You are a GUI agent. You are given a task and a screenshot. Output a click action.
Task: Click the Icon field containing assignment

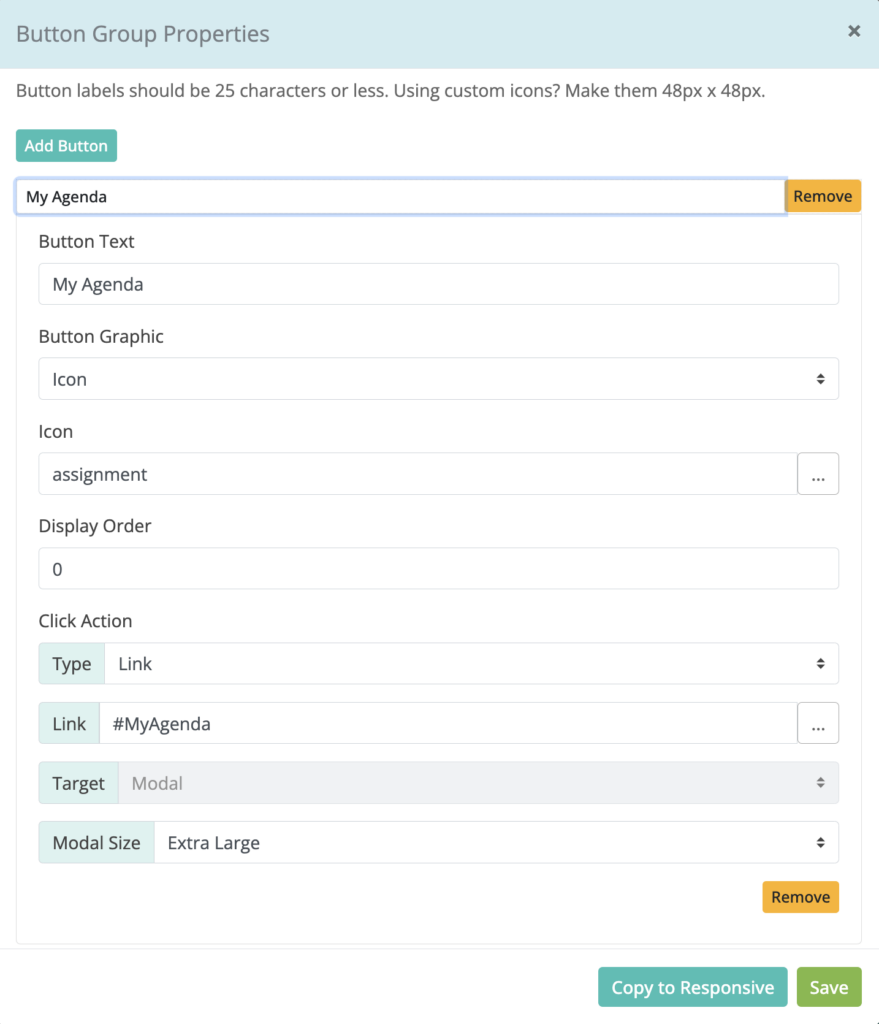point(417,474)
